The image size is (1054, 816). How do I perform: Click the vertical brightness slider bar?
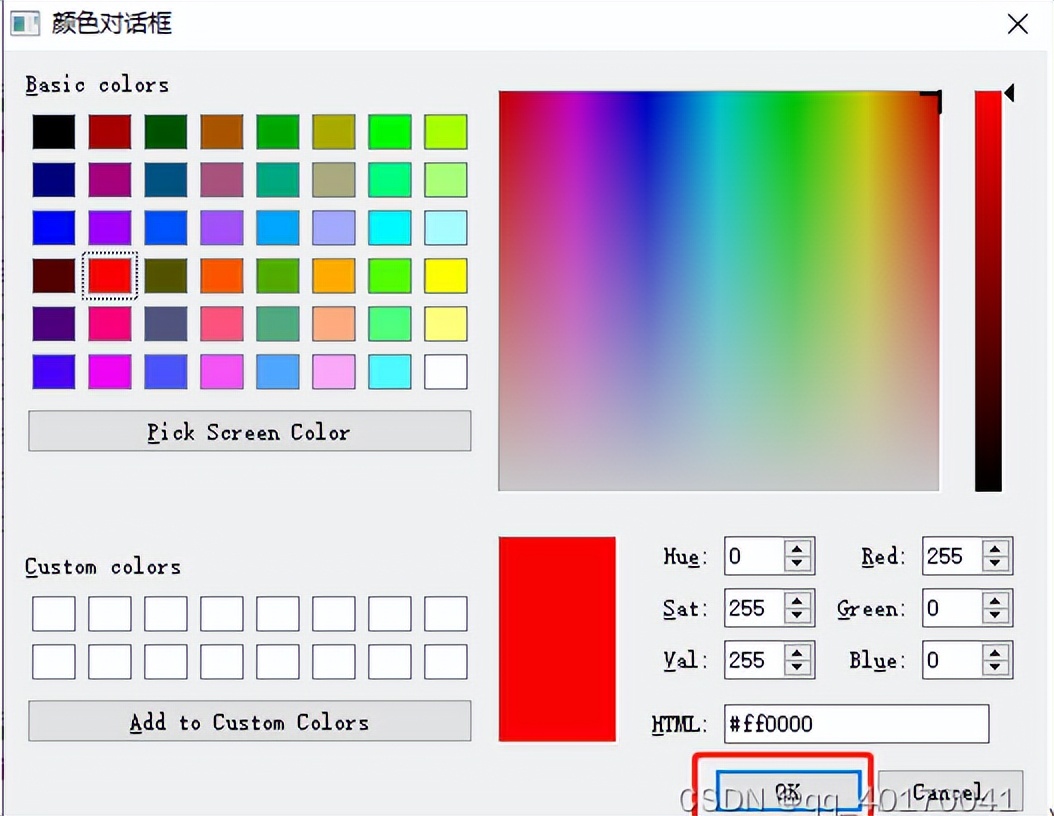coord(988,290)
